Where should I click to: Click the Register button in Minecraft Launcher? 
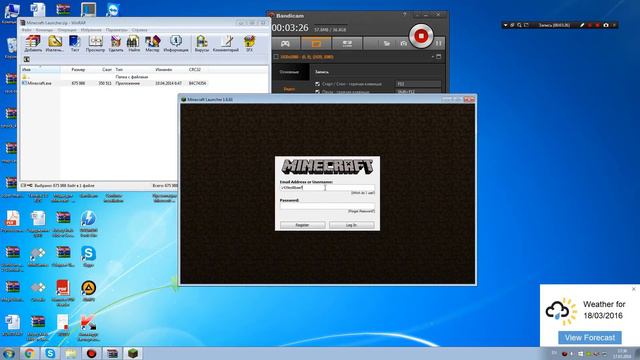coord(302,225)
